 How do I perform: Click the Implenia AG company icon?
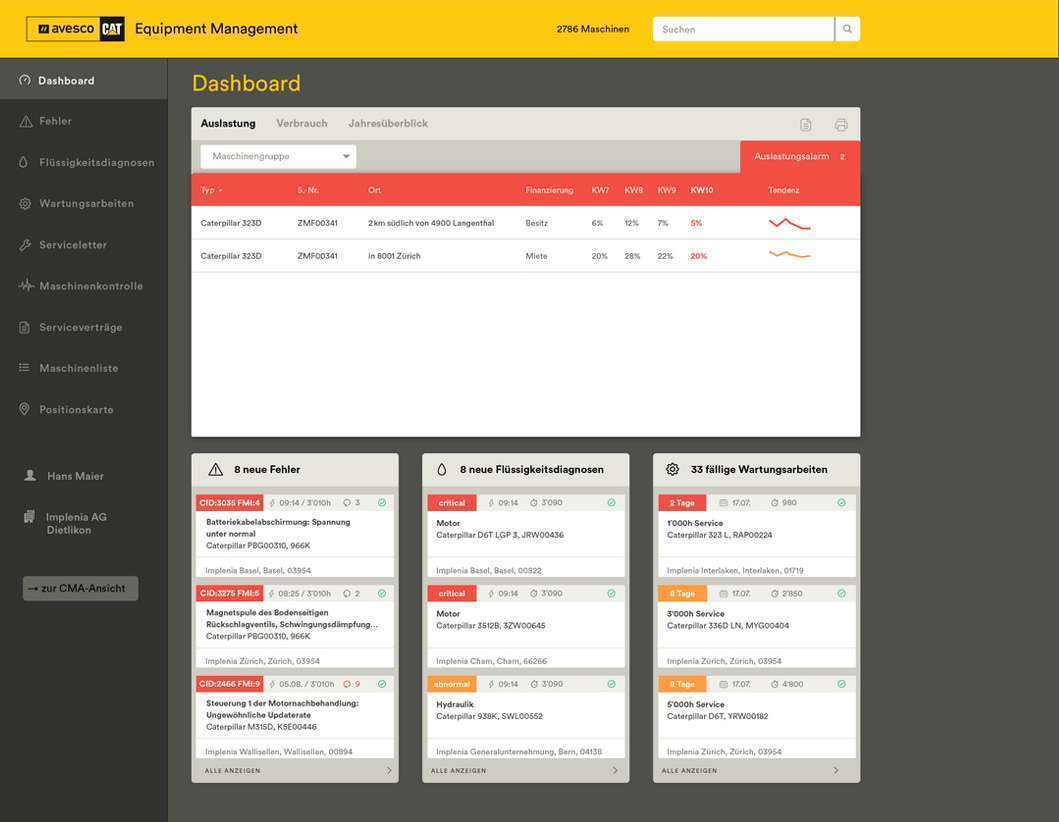coord(29,517)
